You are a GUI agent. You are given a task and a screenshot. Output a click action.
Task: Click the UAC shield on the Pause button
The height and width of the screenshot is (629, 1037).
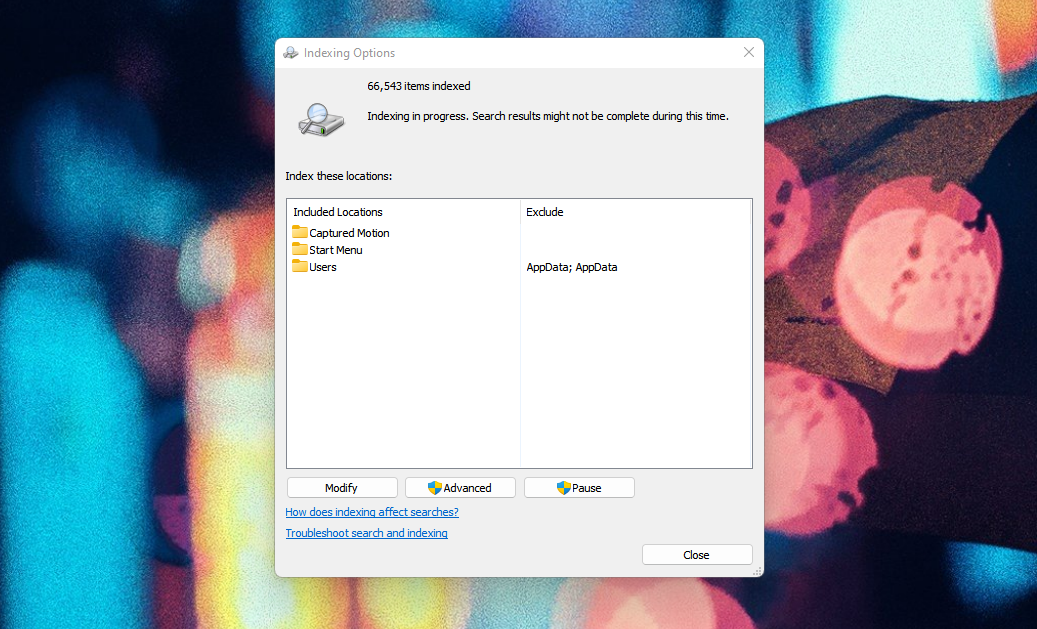(x=561, y=487)
